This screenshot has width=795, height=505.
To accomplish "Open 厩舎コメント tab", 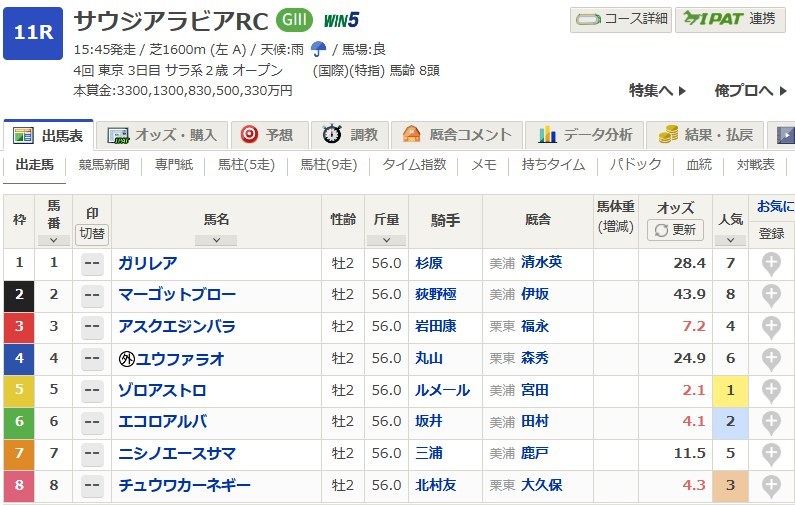I will 457,135.
